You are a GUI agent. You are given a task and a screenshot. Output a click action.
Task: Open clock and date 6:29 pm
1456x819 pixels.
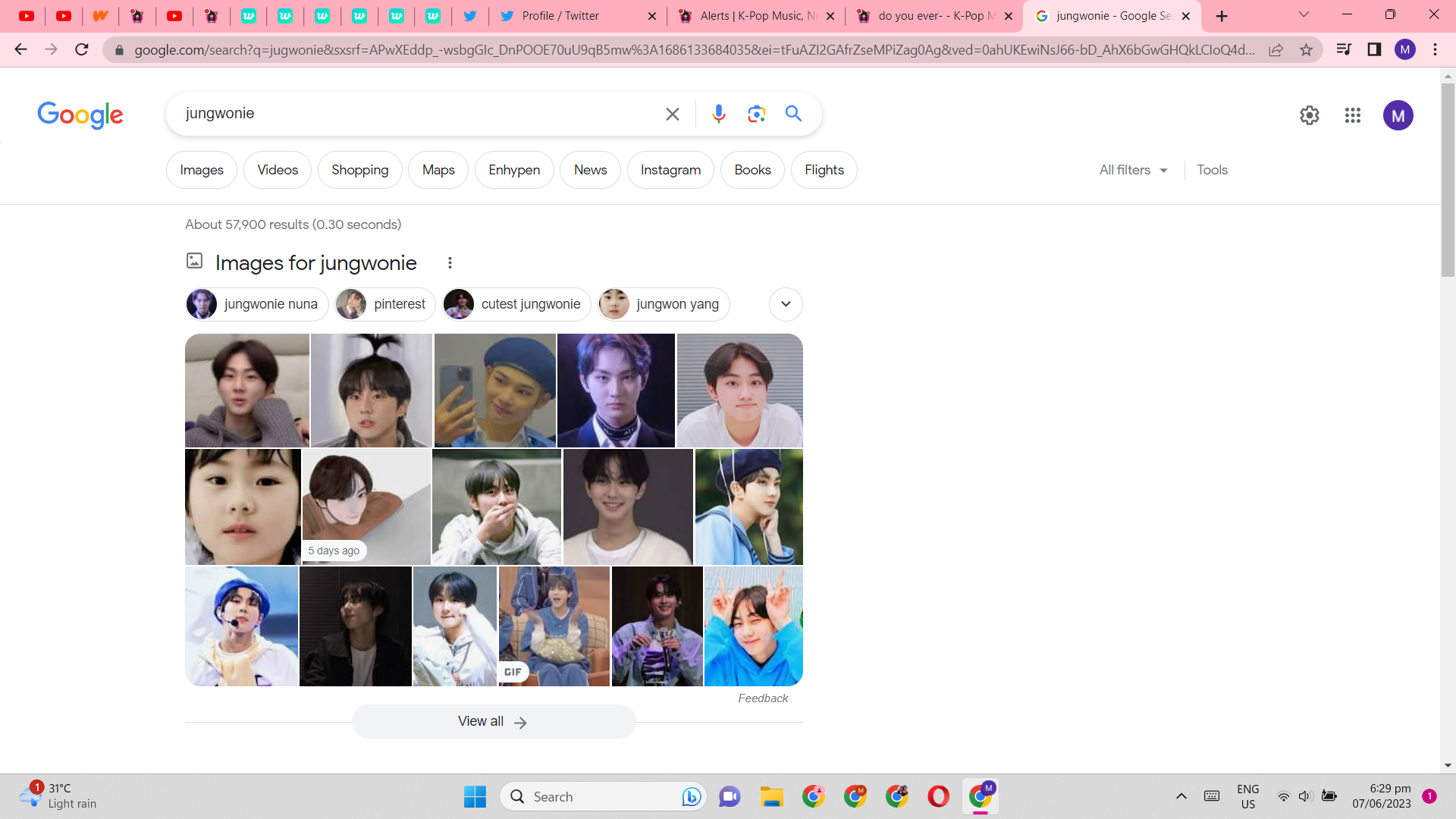(1382, 796)
